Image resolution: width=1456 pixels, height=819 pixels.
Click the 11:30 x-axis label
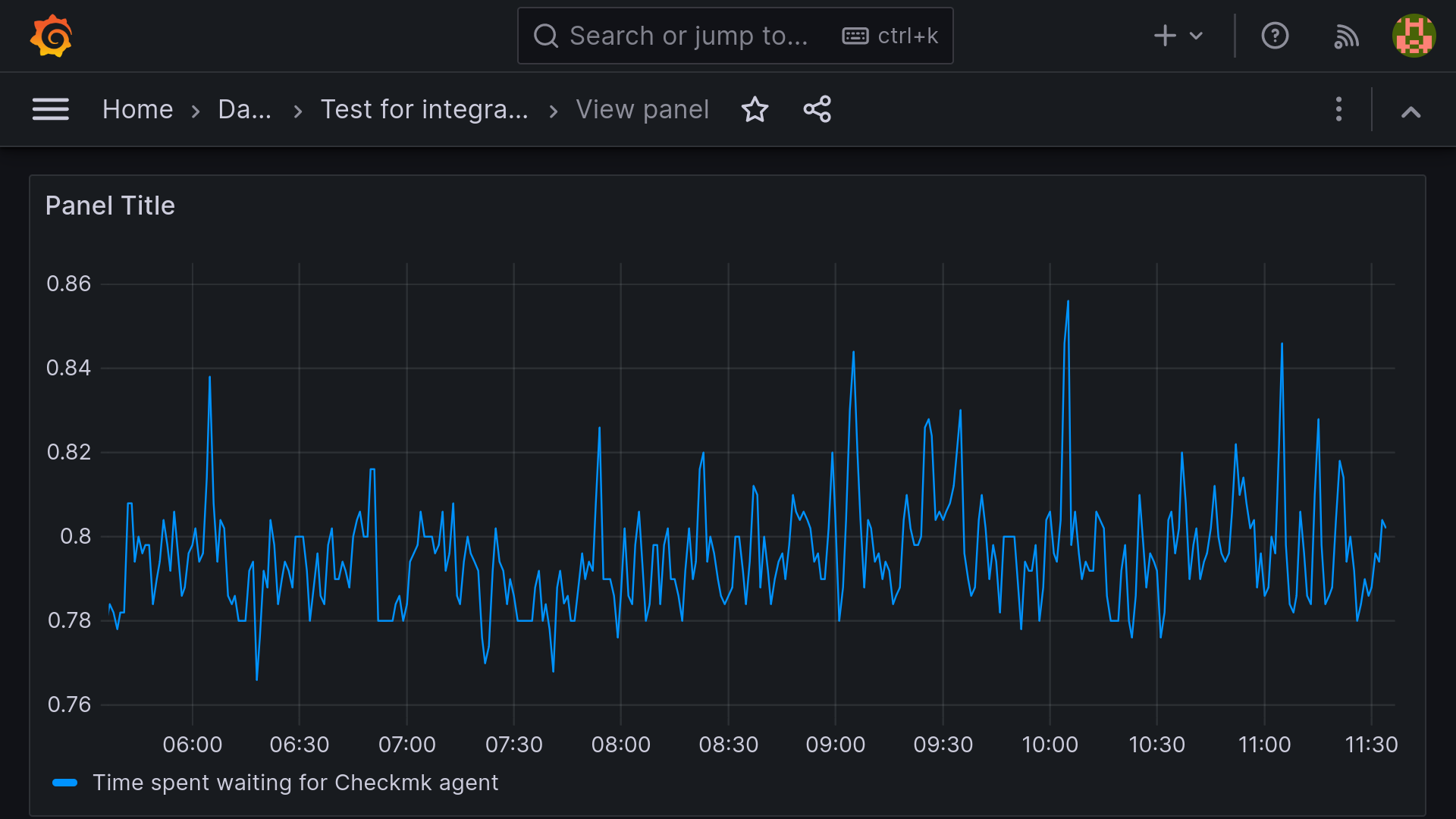[x=1371, y=745]
